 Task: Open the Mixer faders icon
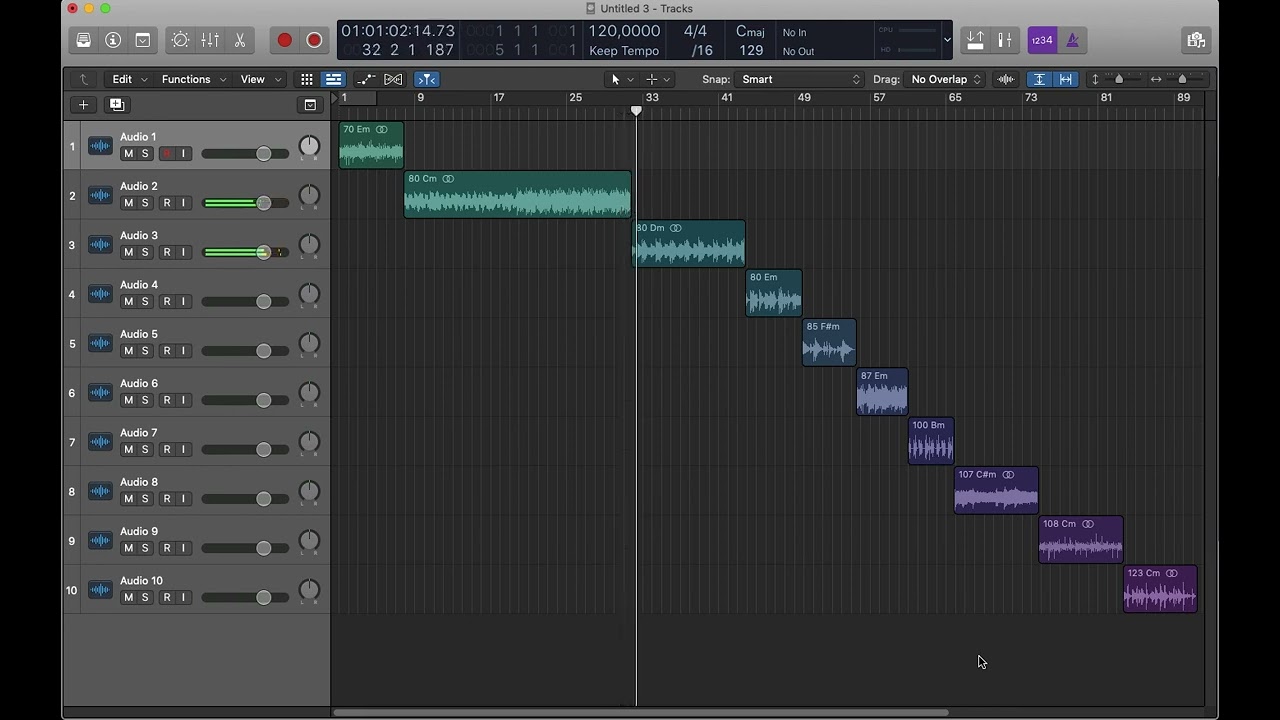point(210,40)
